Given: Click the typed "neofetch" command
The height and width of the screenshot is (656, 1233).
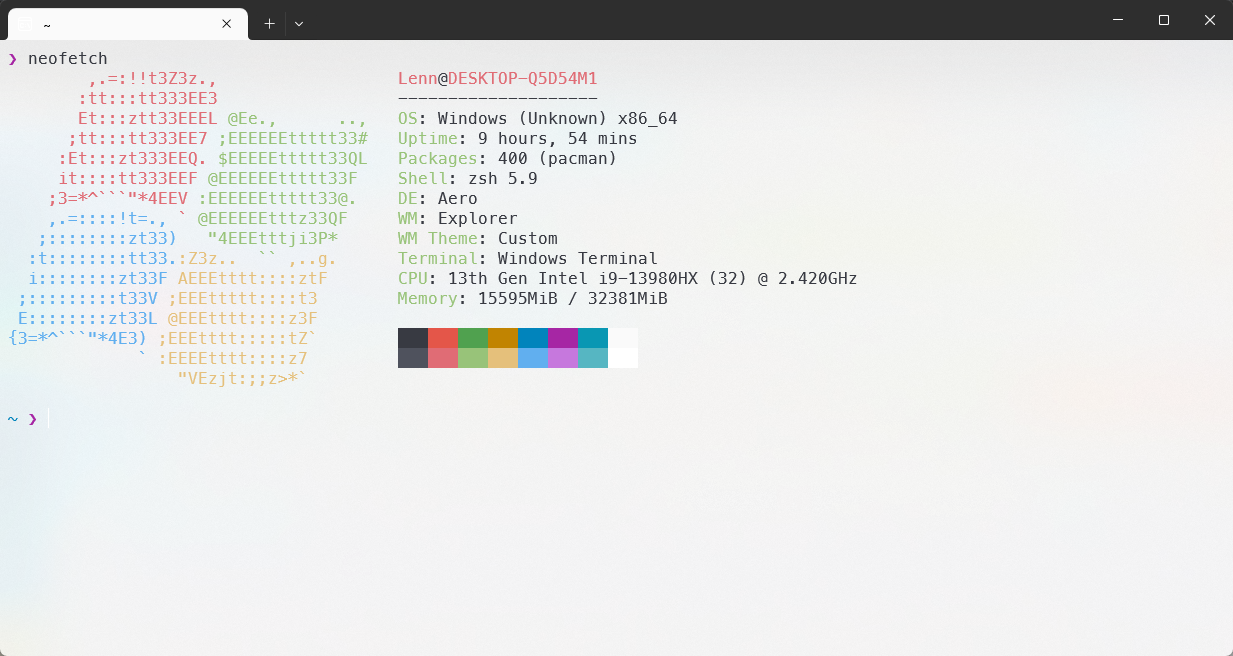Looking at the screenshot, I should coord(67,59).
